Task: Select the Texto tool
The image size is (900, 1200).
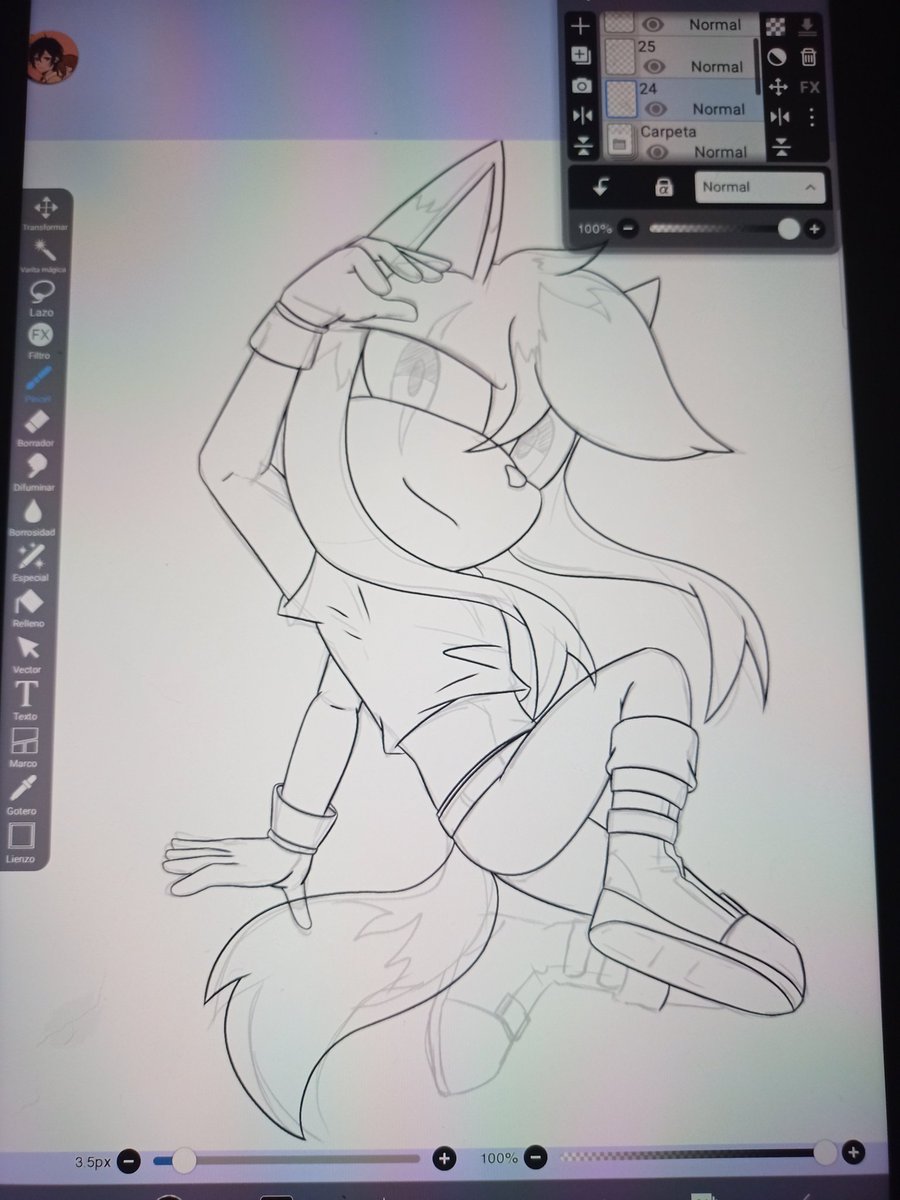Action: point(25,700)
